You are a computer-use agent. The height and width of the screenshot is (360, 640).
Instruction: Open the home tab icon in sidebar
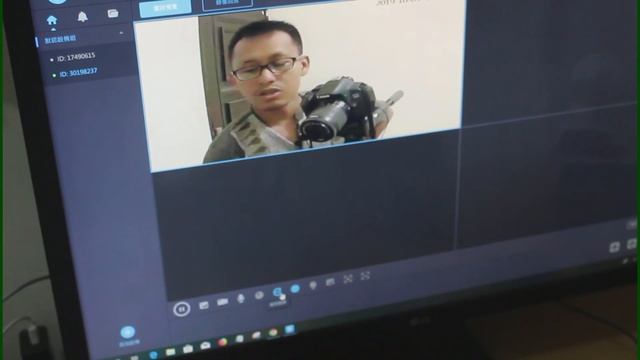(x=52, y=20)
